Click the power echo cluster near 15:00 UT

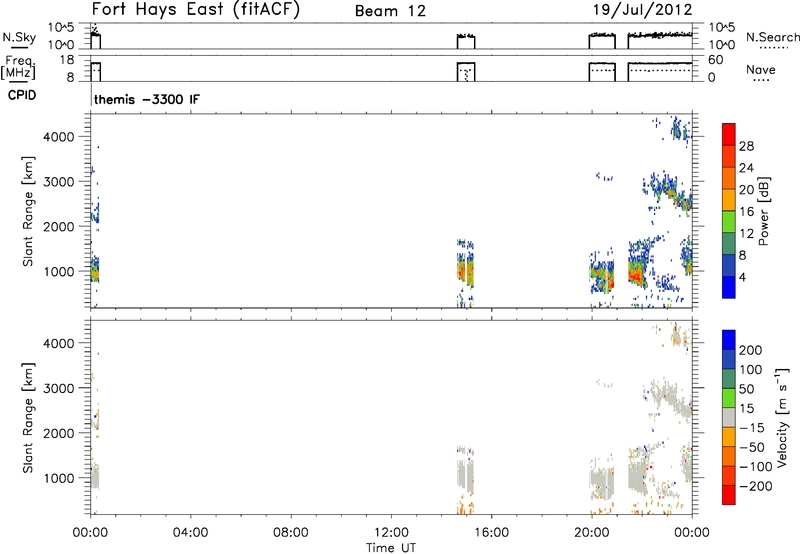465,273
